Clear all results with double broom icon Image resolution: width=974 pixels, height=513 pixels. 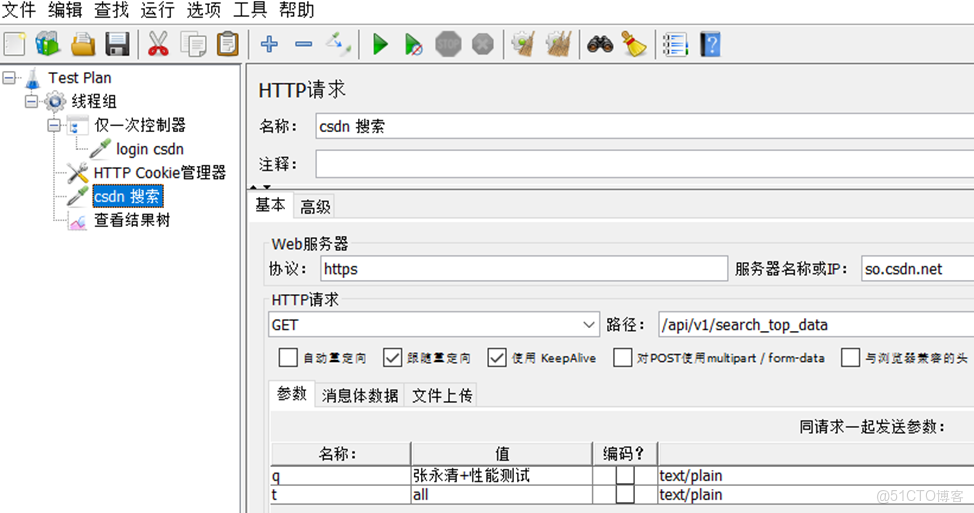point(558,44)
